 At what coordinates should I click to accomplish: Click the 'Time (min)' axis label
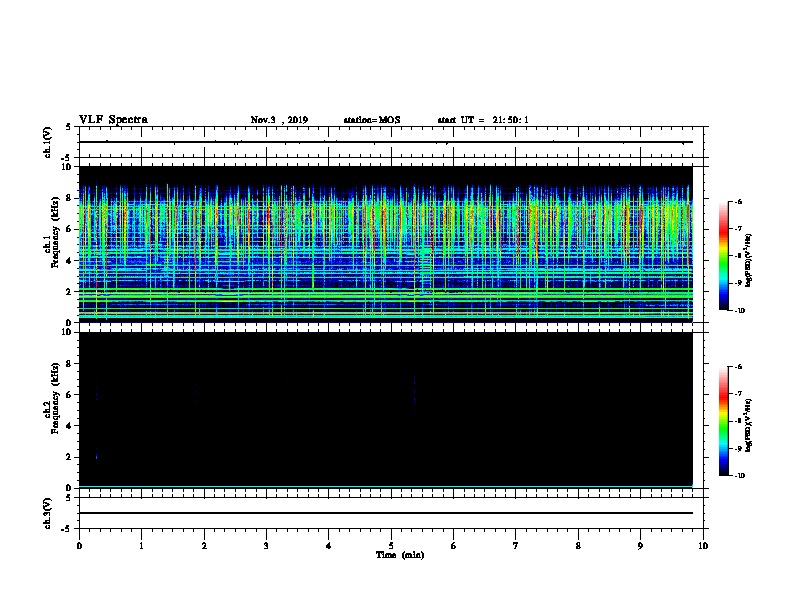[x=400, y=555]
